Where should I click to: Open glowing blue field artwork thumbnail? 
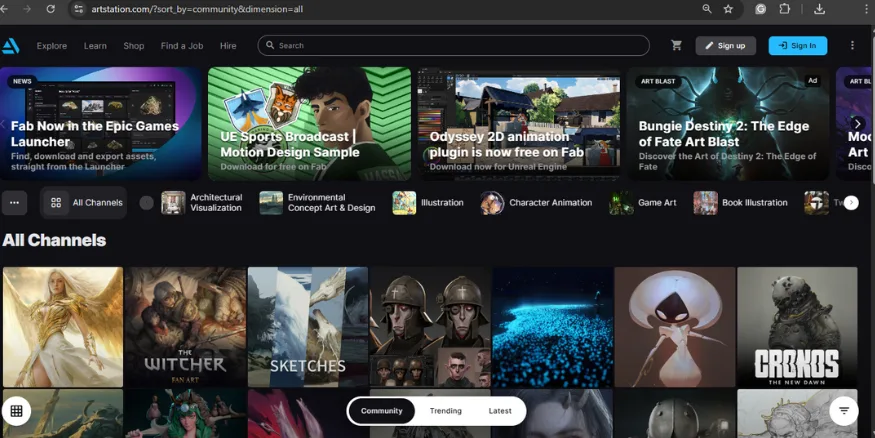(552, 327)
